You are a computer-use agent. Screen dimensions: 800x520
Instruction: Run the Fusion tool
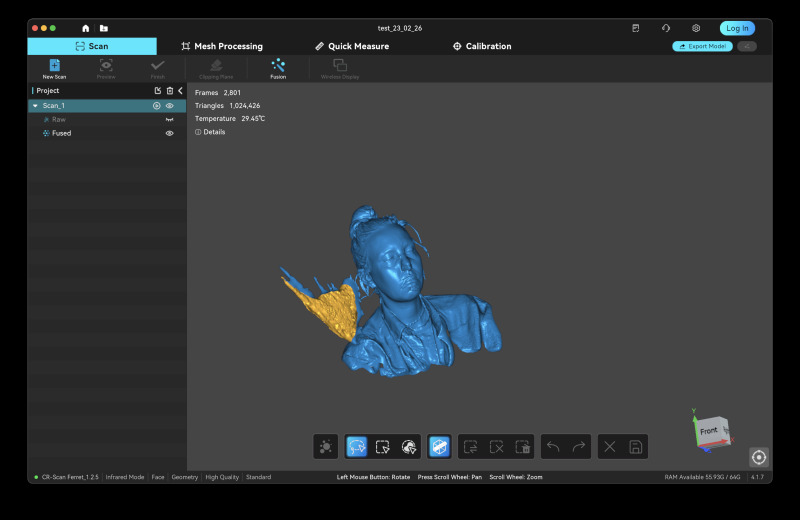click(278, 69)
